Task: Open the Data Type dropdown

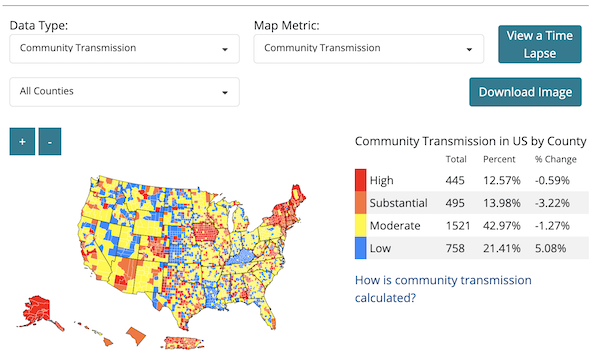Action: coord(124,49)
